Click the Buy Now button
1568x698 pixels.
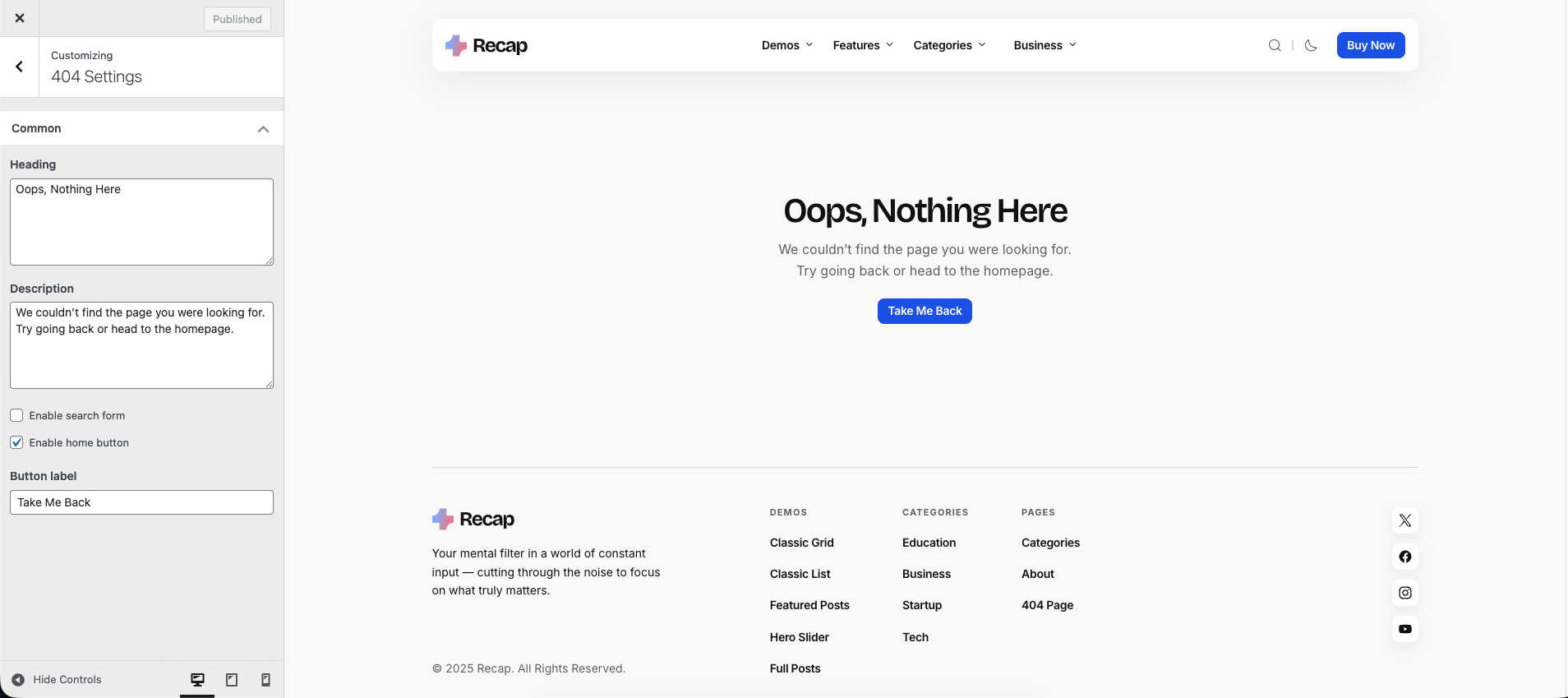1370,45
